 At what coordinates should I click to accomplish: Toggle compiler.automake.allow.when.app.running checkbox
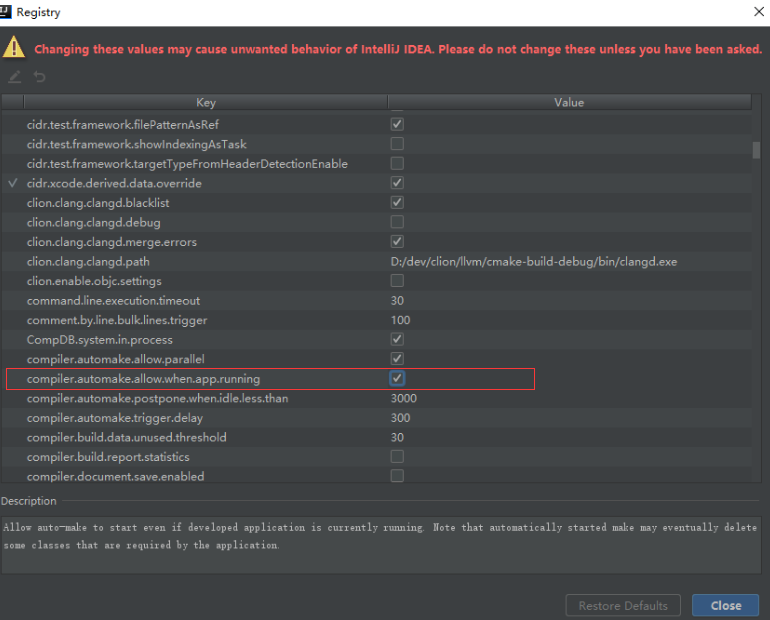pyautogui.click(x=397, y=378)
